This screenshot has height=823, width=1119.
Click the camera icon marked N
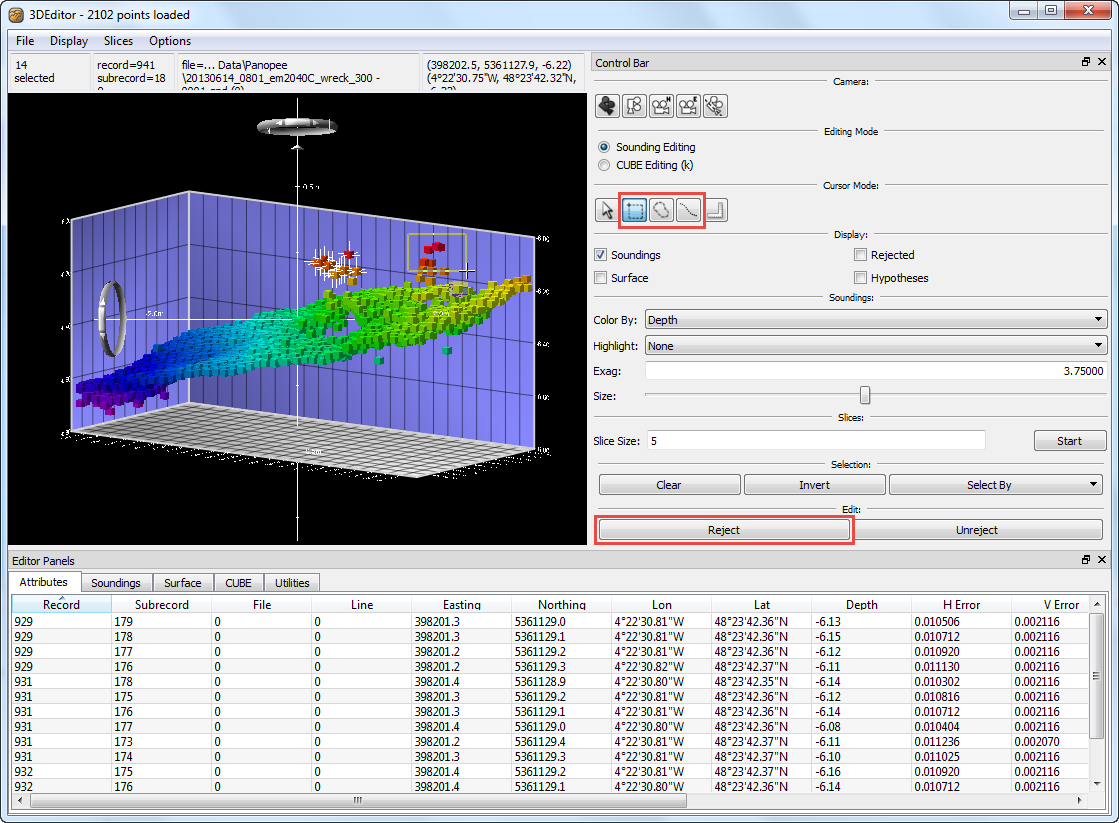[661, 105]
